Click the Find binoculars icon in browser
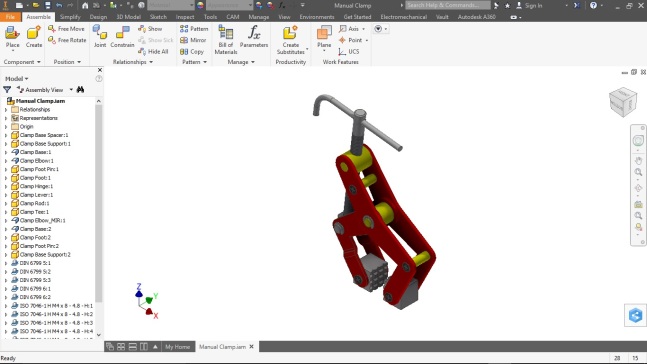 (x=80, y=90)
